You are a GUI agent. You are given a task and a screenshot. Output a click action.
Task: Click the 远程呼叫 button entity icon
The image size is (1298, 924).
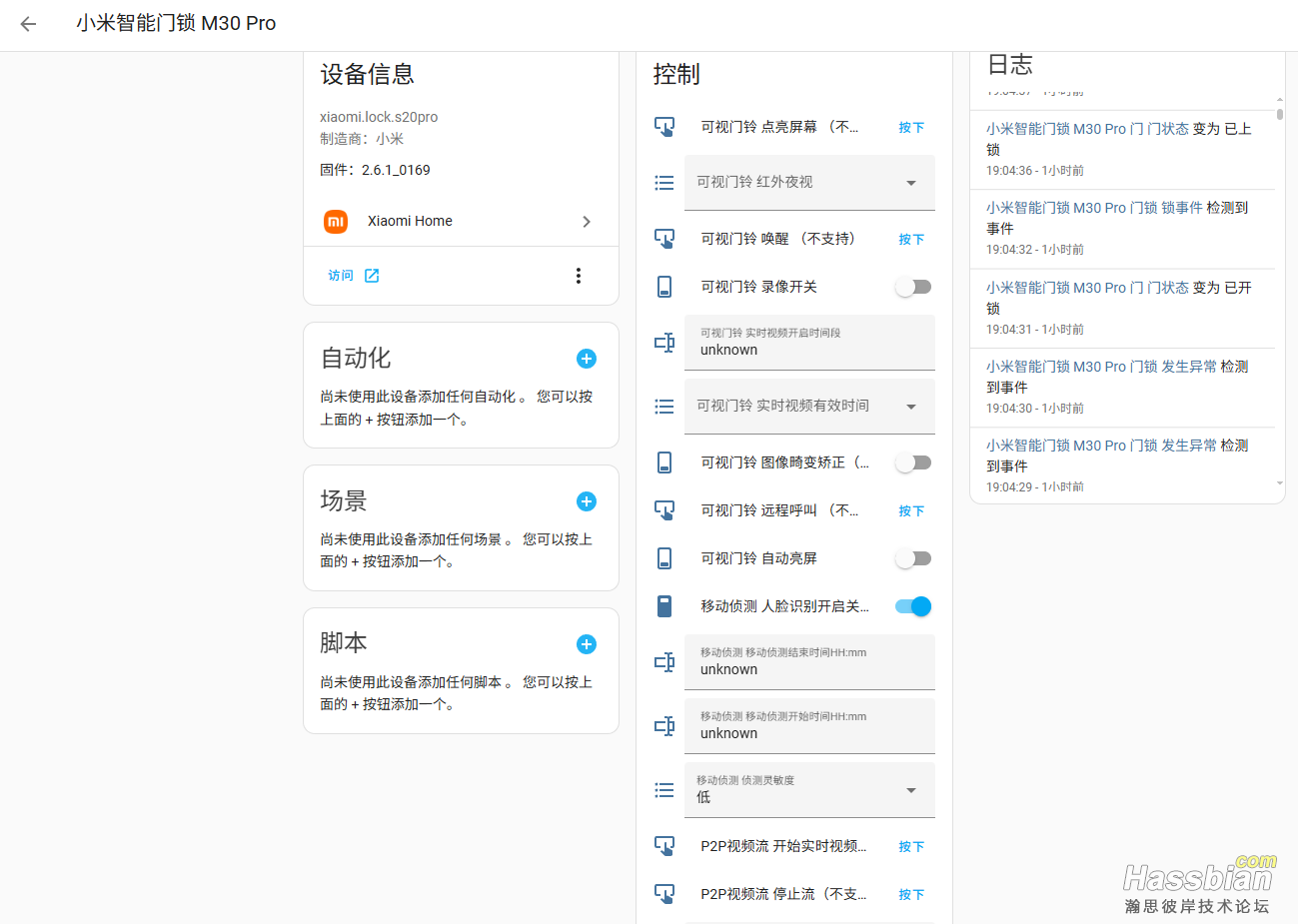[x=664, y=510]
